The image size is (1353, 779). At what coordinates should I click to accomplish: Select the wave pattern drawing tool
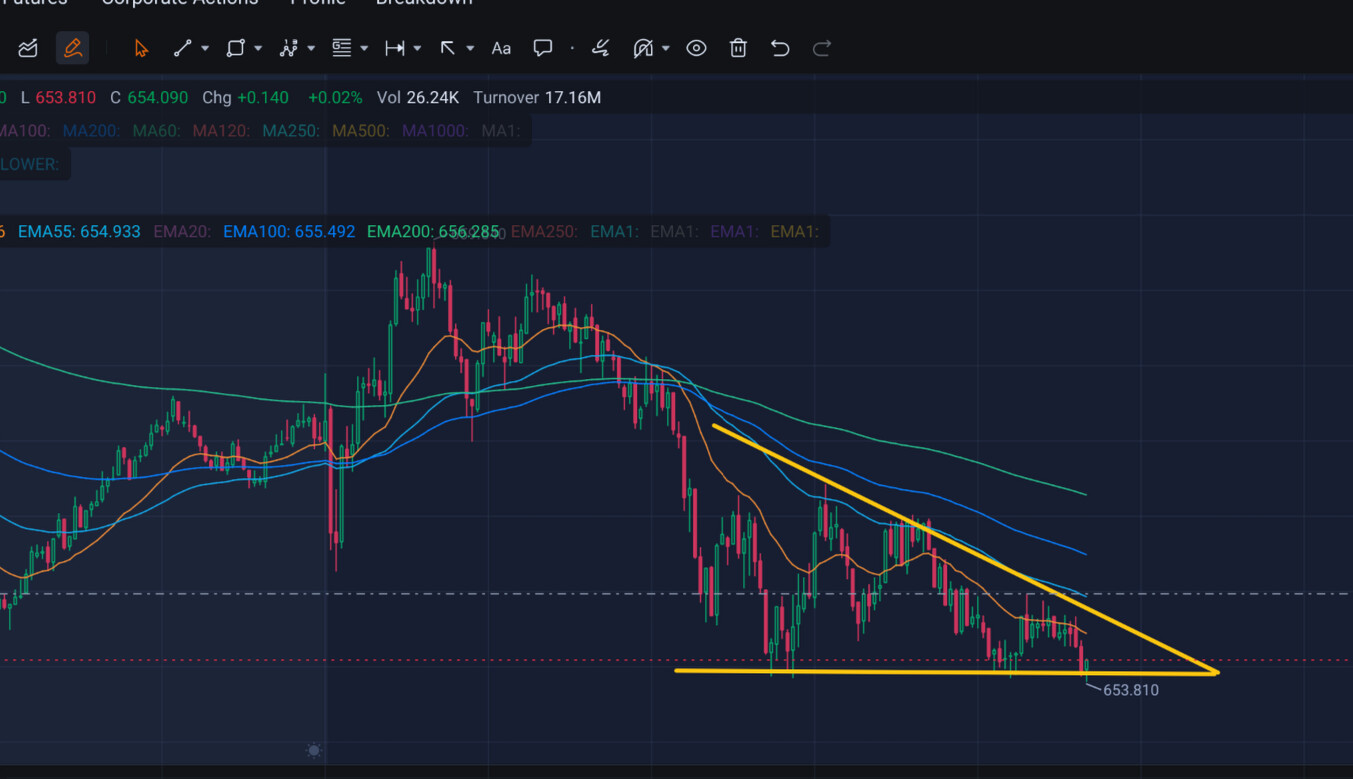(289, 48)
